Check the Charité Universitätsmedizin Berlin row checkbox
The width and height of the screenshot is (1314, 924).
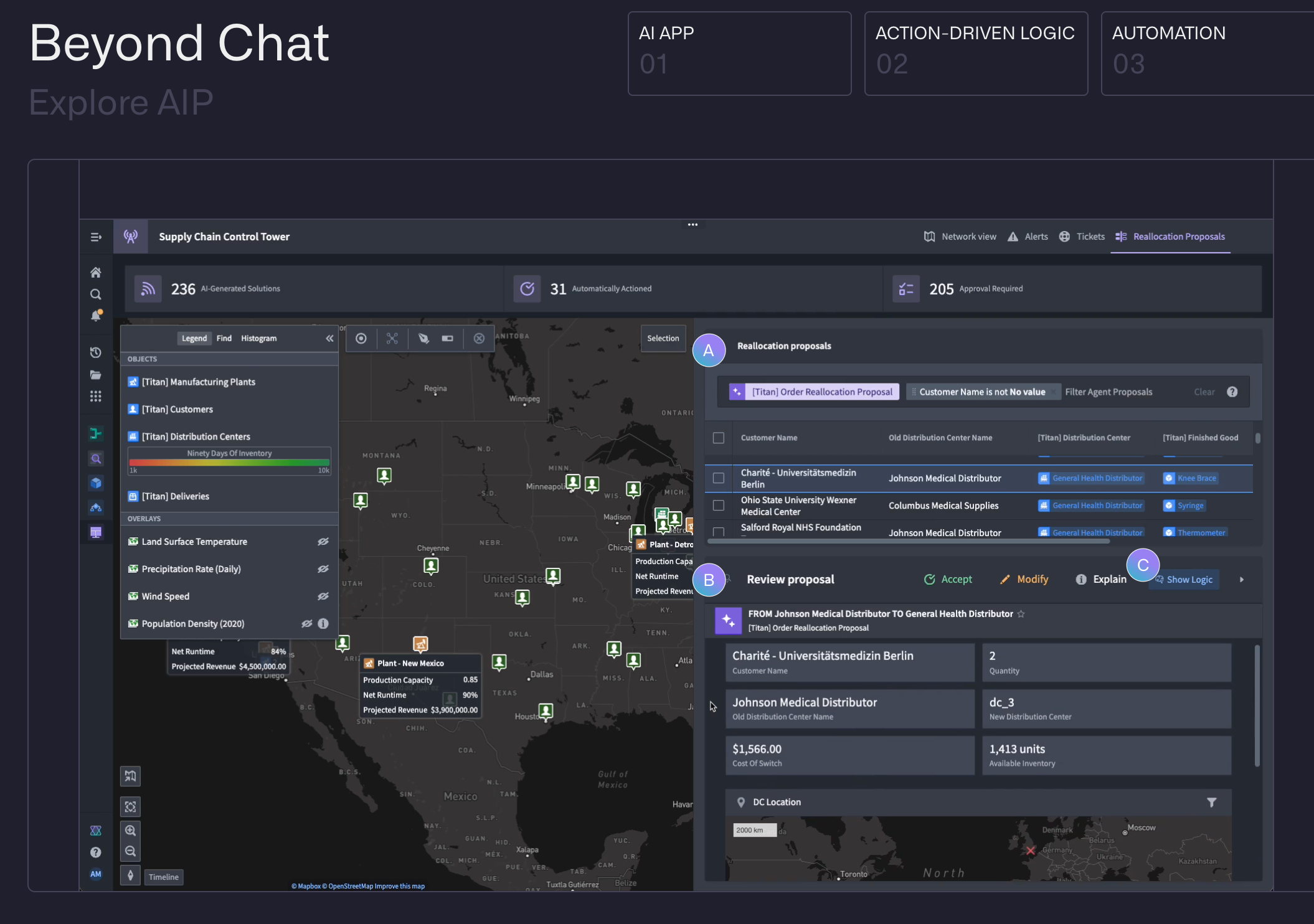tap(718, 478)
